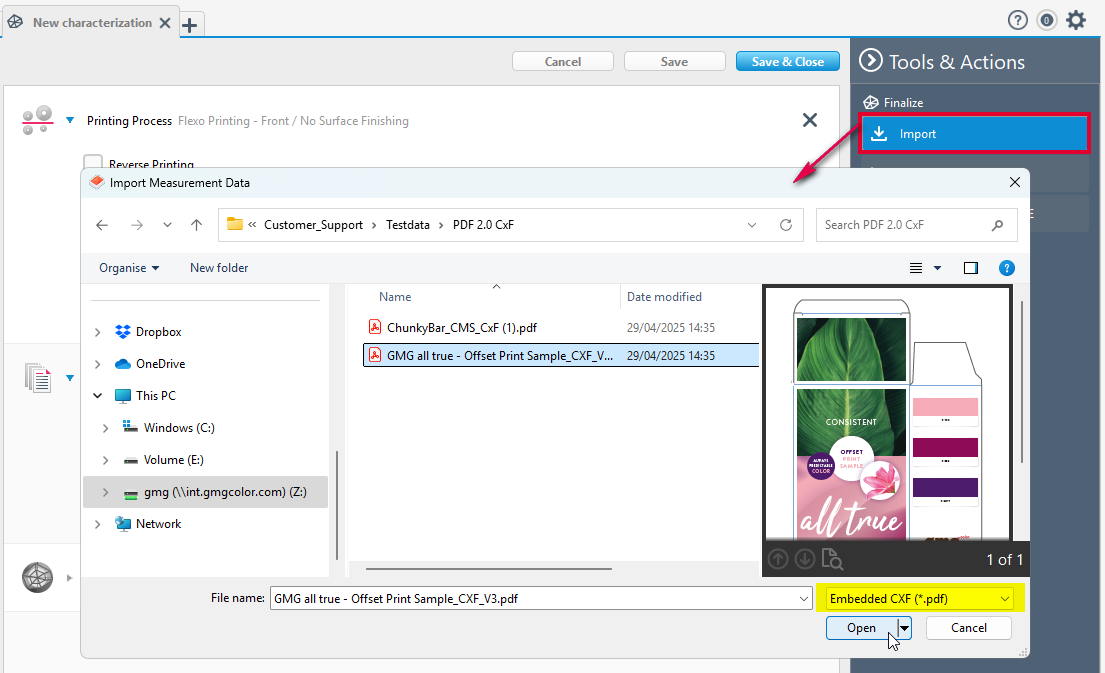This screenshot has width=1105, height=673.
Task: Click the previous-page arrow in the preview pane
Action: (x=778, y=560)
